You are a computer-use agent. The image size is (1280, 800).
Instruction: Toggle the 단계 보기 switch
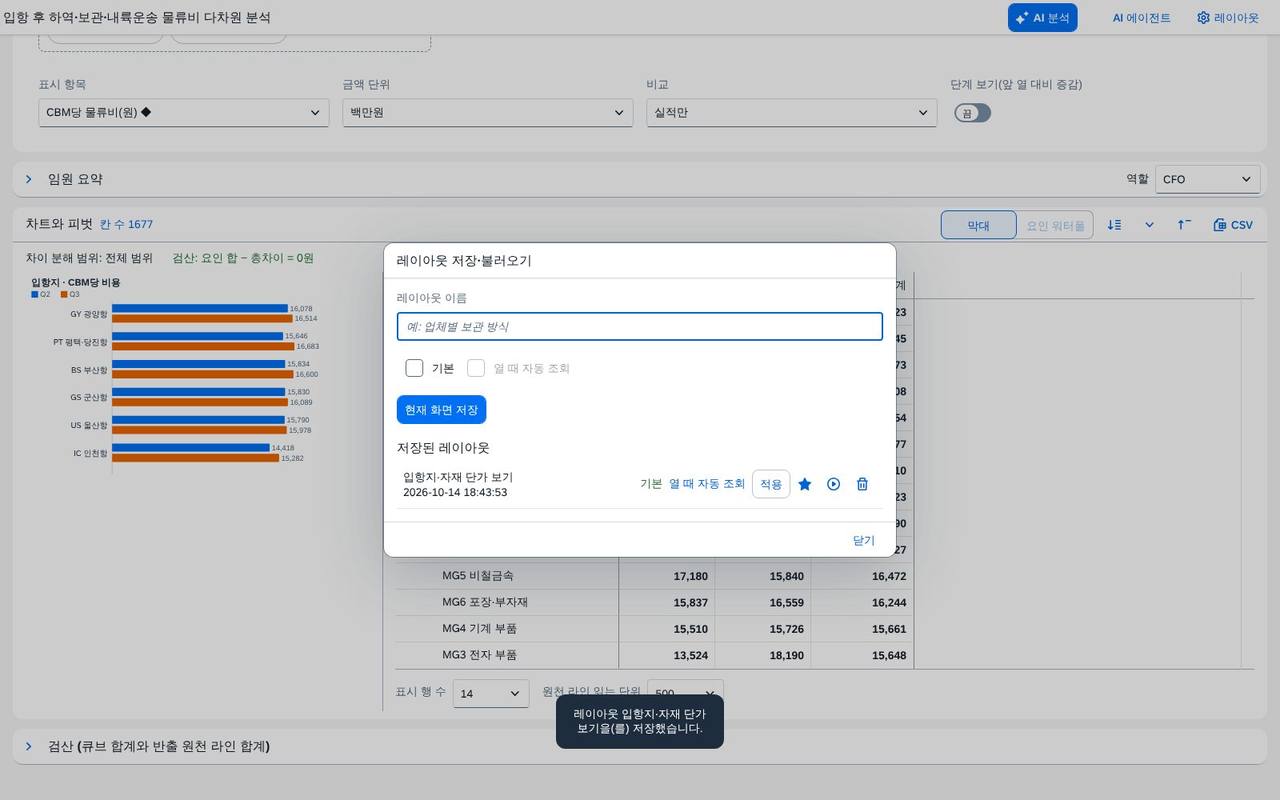pyautogui.click(x=972, y=113)
